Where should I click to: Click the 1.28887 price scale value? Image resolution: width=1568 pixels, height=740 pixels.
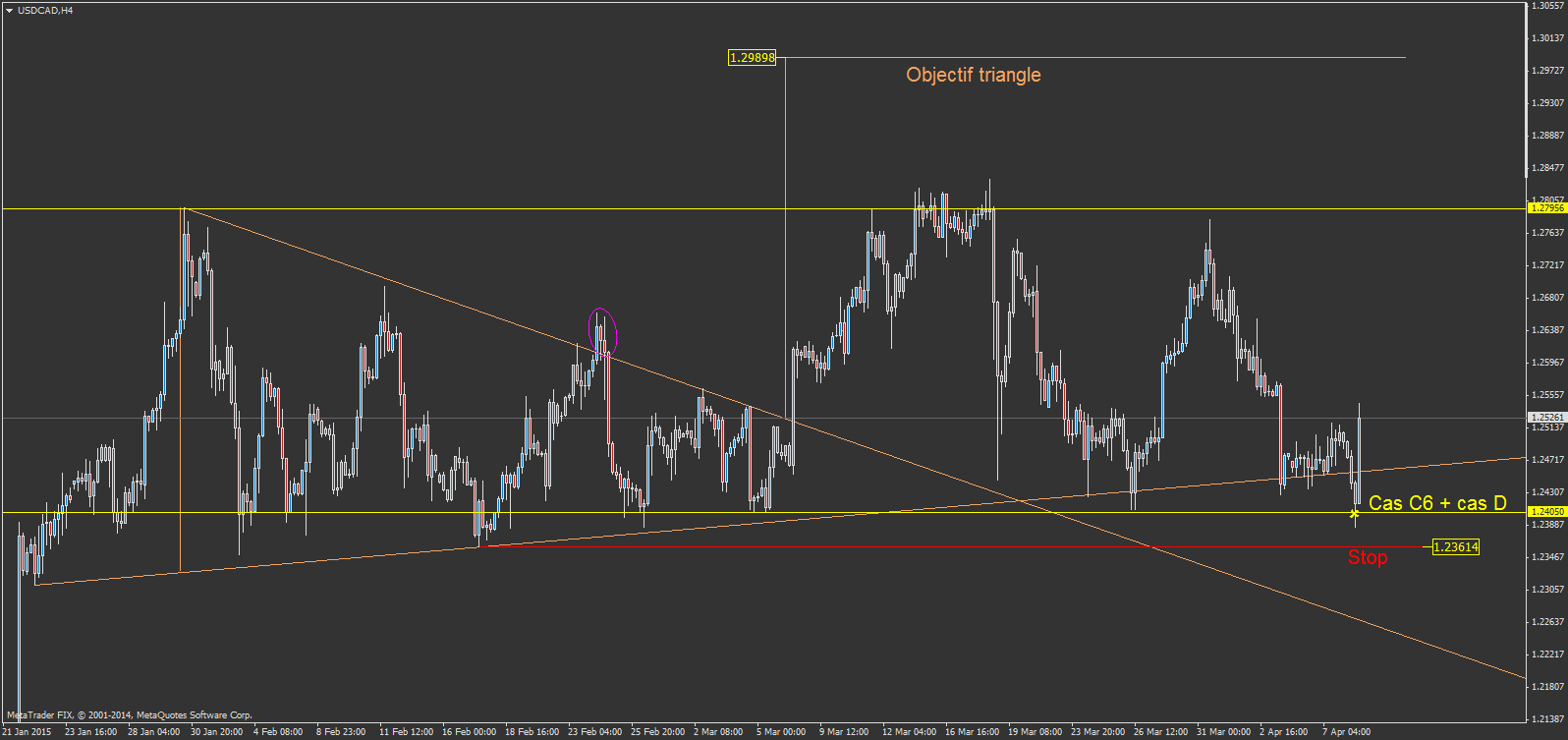click(x=1548, y=136)
